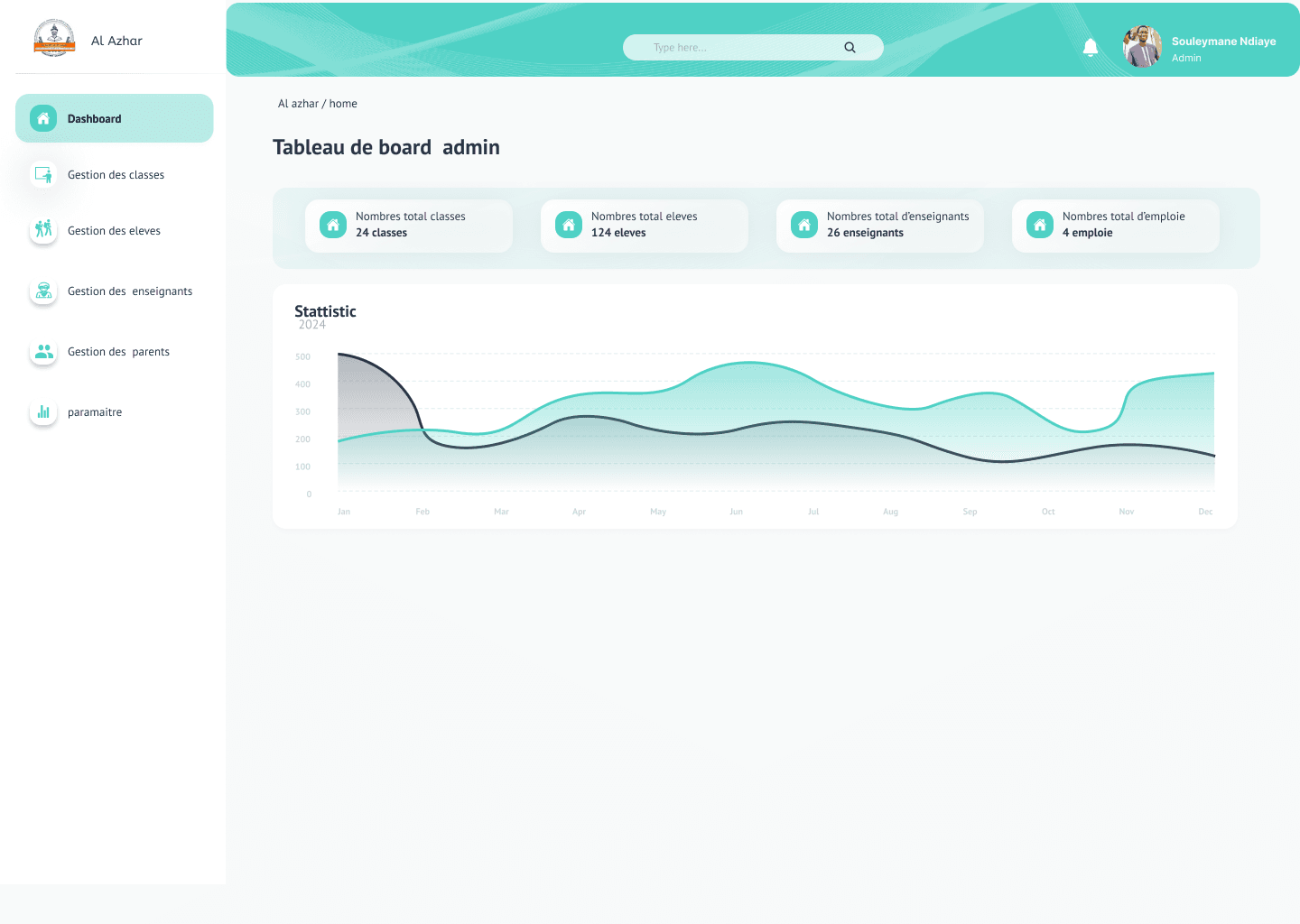Click the Gestion des enseignants icon

point(43,291)
